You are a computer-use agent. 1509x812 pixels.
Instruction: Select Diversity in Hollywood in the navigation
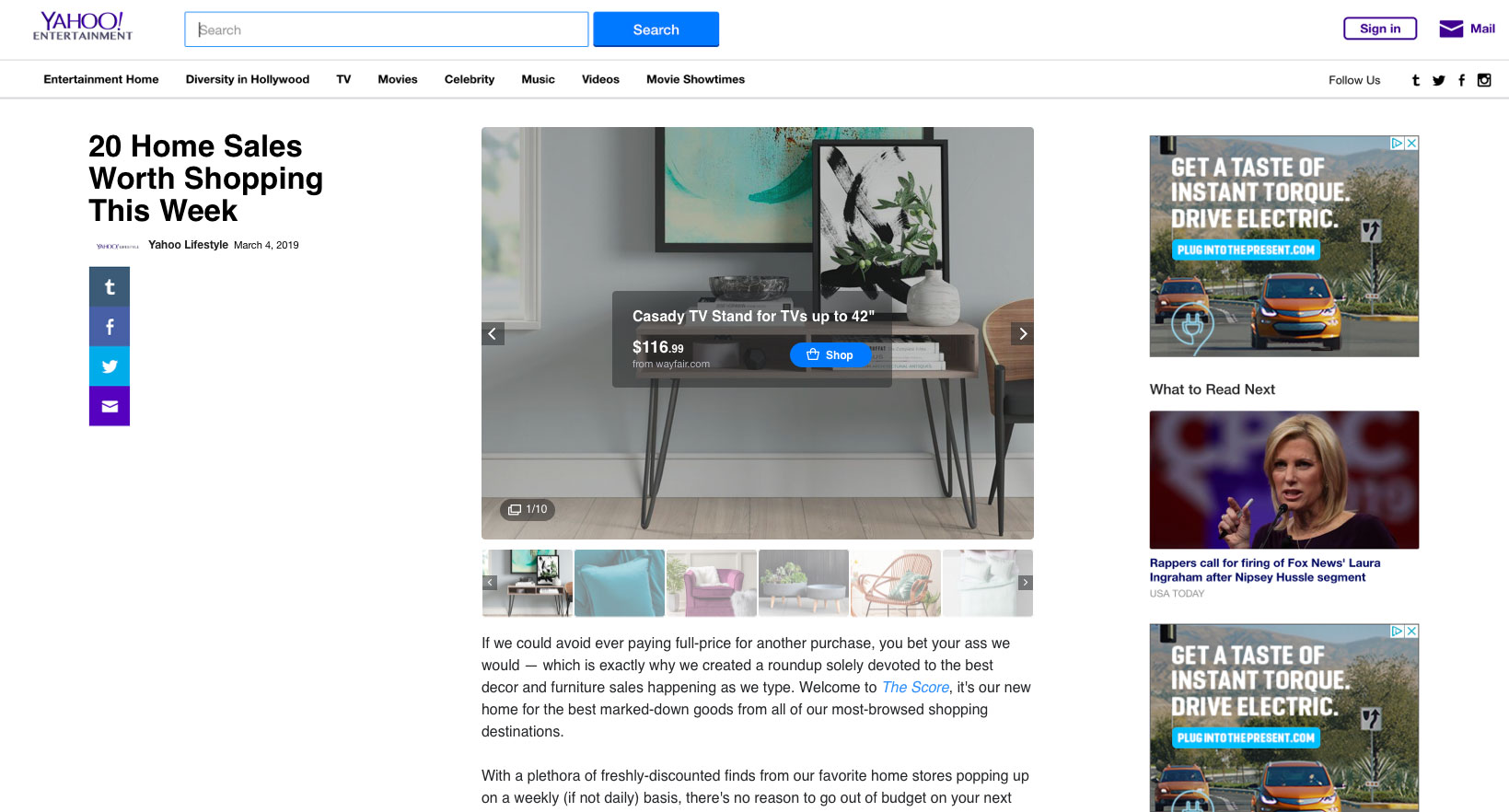[247, 79]
